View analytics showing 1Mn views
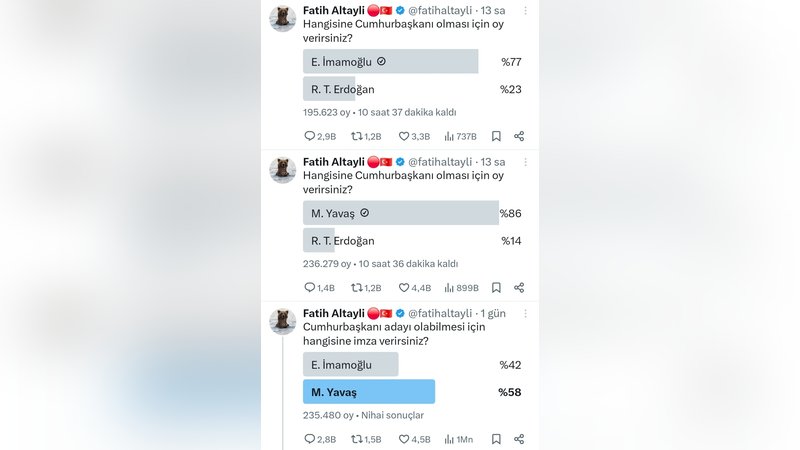800x450 pixels. coord(450,439)
